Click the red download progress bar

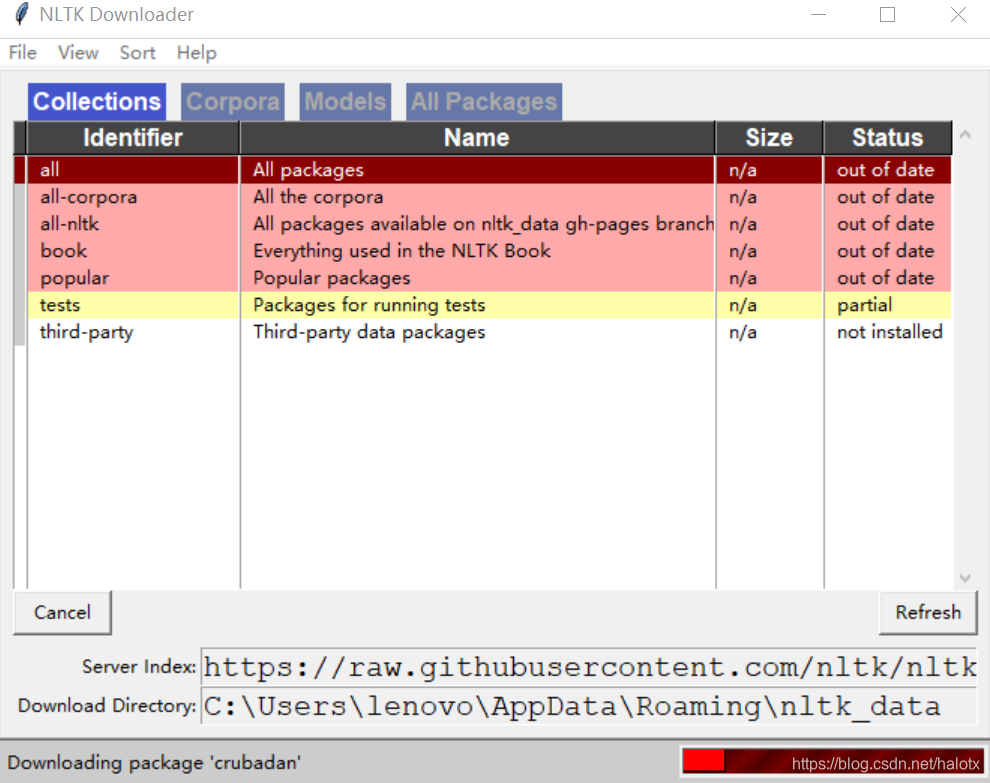pos(833,762)
